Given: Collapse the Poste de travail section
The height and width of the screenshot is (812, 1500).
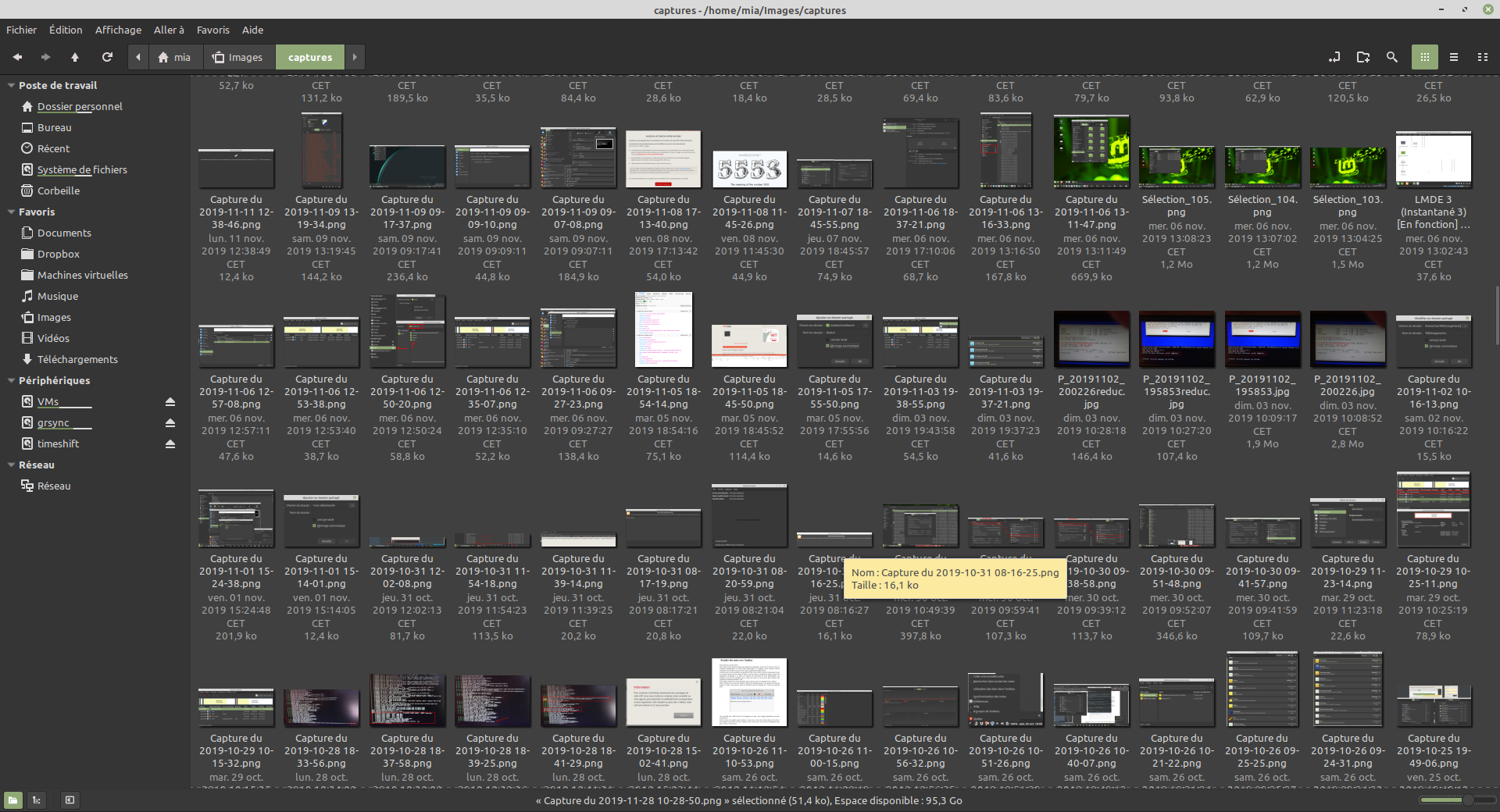Looking at the screenshot, I should 11,86.
